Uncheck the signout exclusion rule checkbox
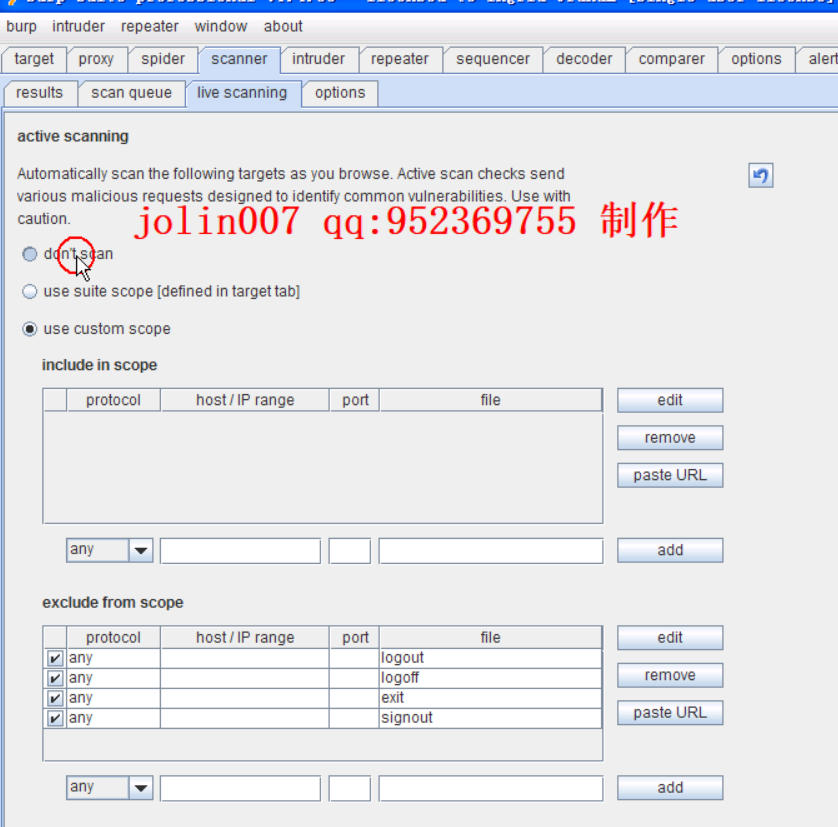838x827 pixels. (x=55, y=718)
